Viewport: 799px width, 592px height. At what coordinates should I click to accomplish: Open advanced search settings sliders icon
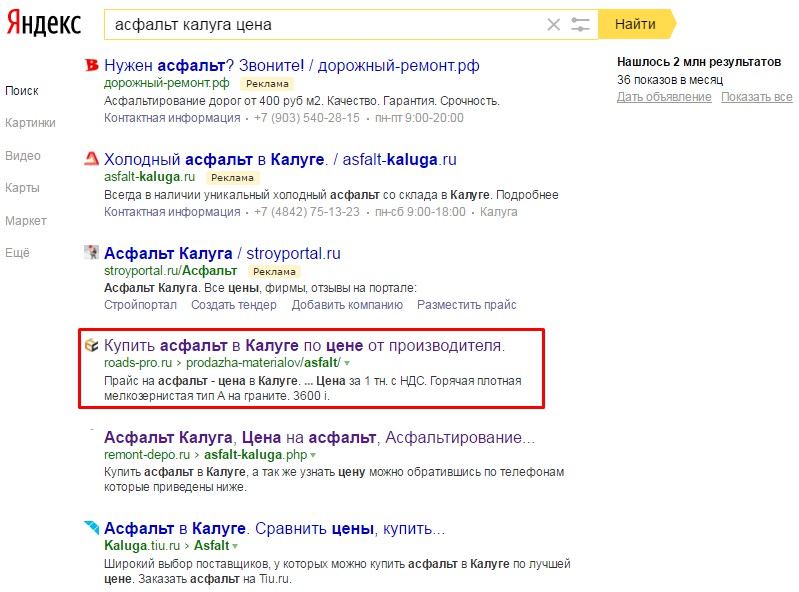point(580,24)
